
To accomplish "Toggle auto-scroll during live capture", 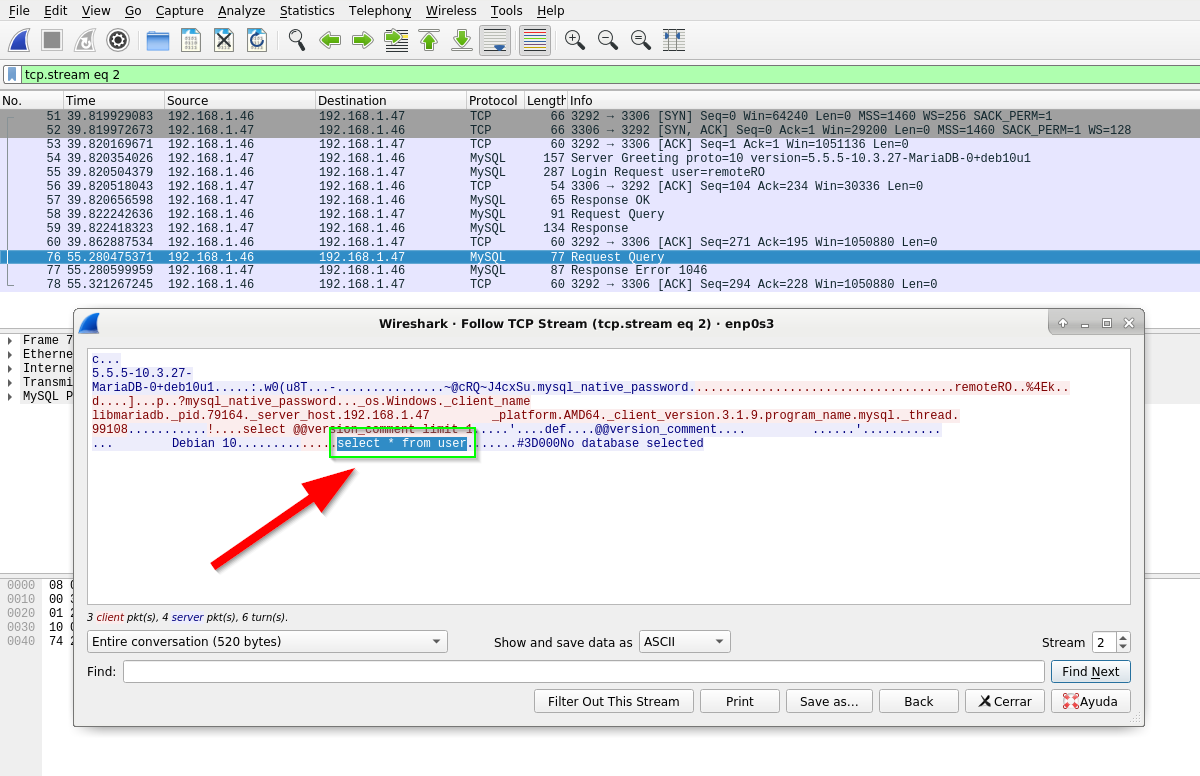I will (495, 40).
